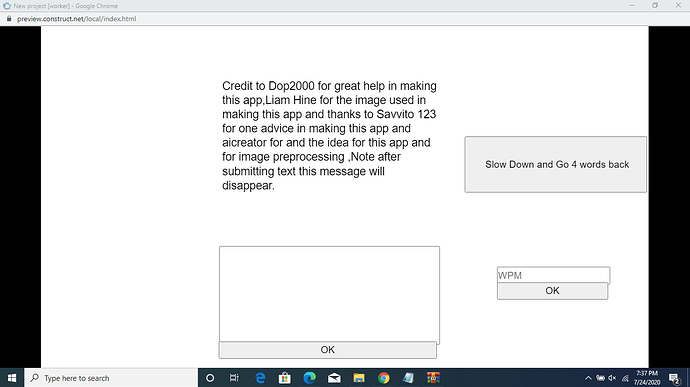Image resolution: width=690 pixels, height=387 pixels.
Task: Close the Chrome window
Action: [678, 5]
